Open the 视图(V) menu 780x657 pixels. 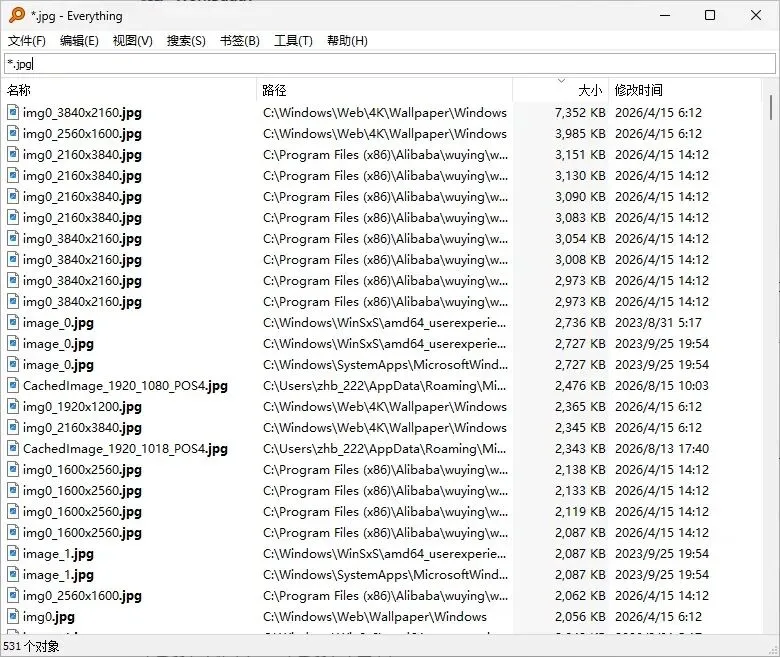(x=132, y=41)
